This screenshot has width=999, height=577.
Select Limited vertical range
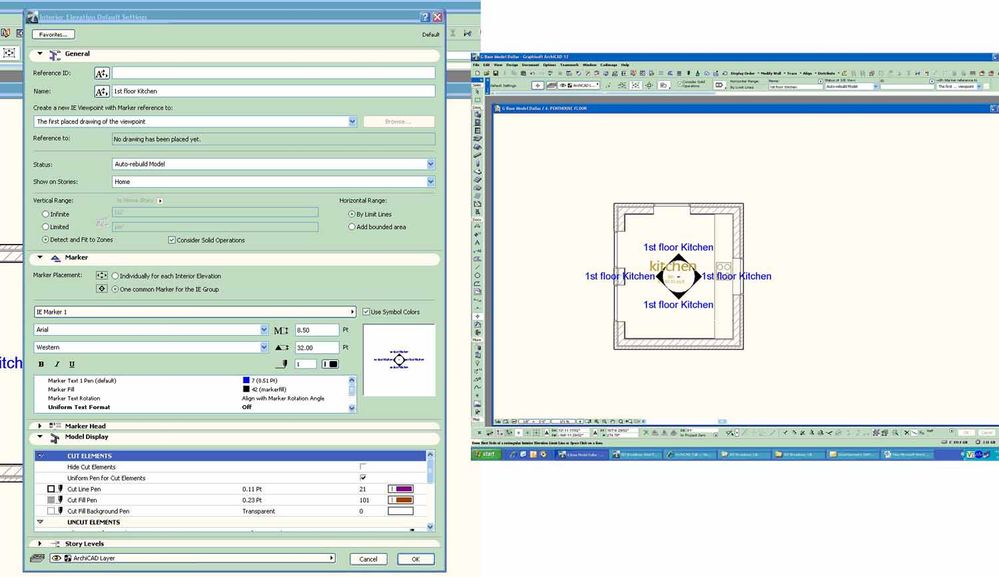click(x=45, y=227)
